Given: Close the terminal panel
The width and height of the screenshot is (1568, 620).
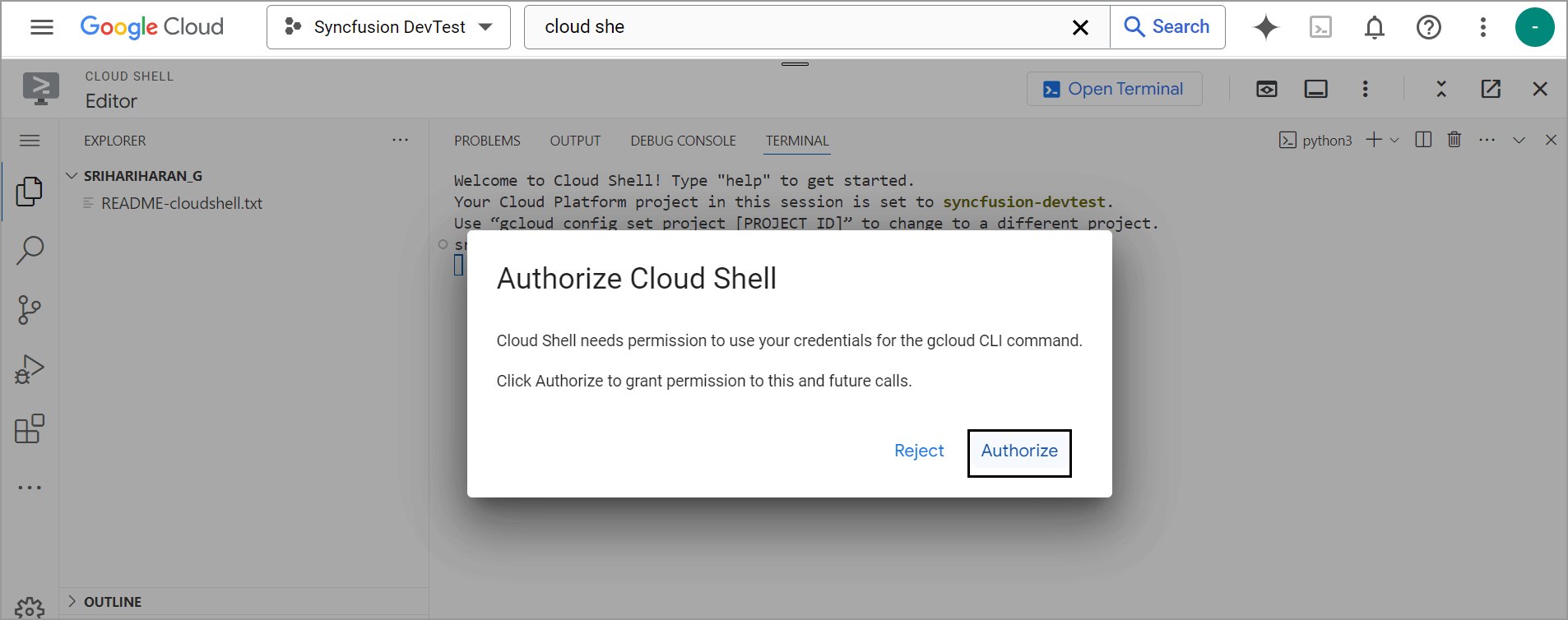Looking at the screenshot, I should click(x=1551, y=141).
